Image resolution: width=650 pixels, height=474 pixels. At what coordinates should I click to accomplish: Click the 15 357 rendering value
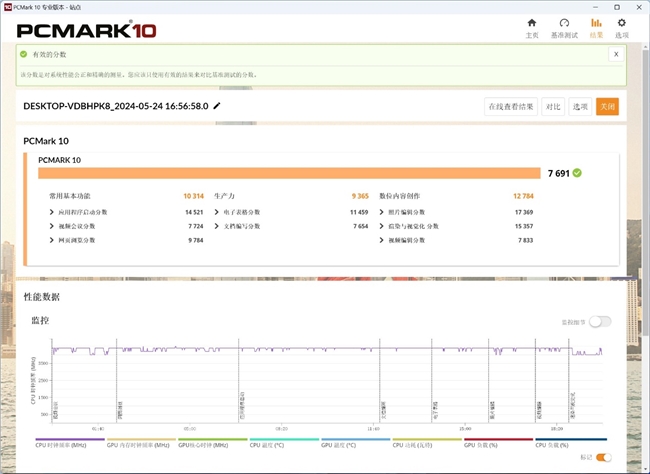(524, 226)
